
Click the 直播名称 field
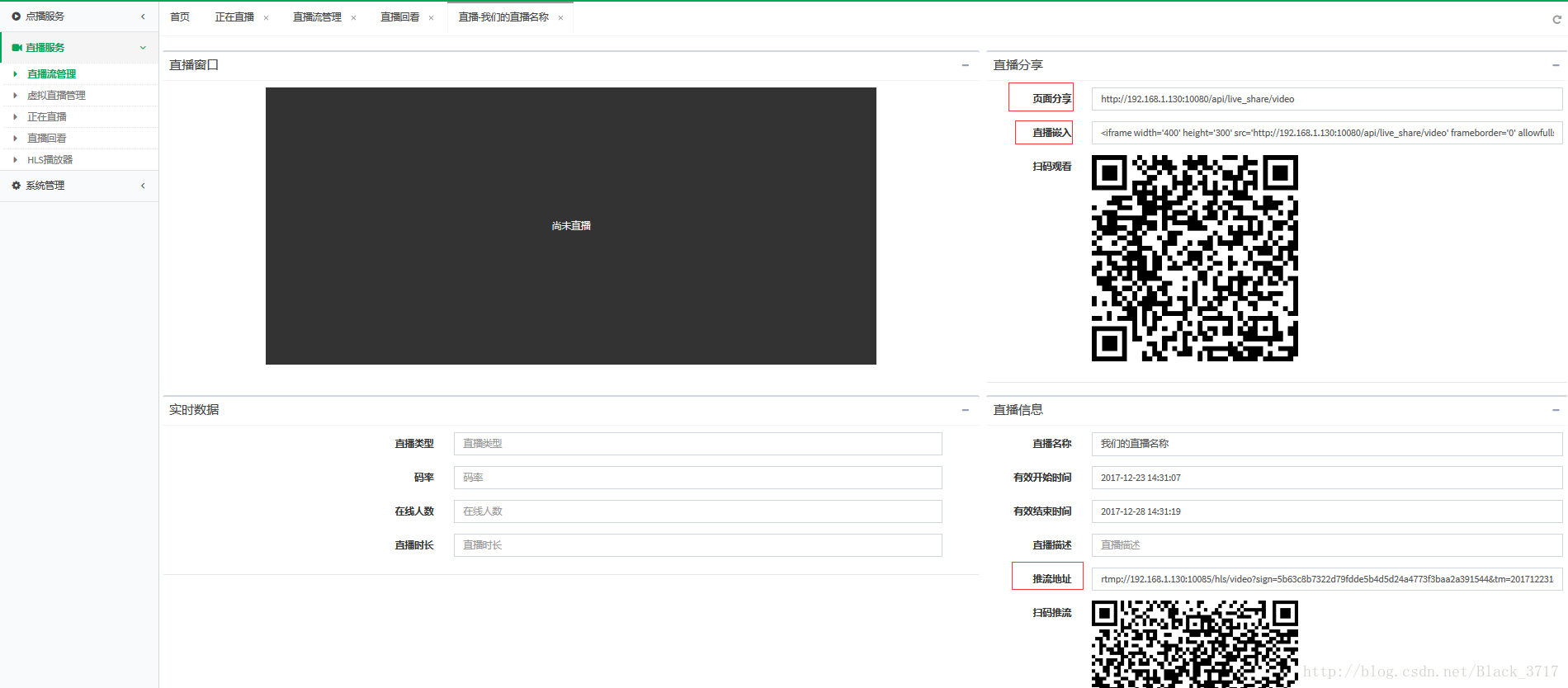pos(1327,444)
